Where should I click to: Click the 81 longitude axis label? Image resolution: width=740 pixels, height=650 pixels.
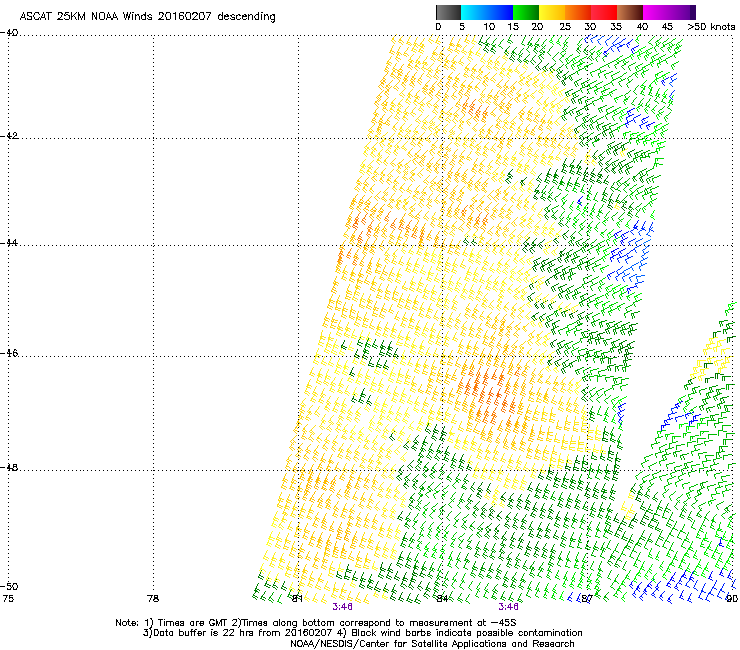pyautogui.click(x=297, y=599)
